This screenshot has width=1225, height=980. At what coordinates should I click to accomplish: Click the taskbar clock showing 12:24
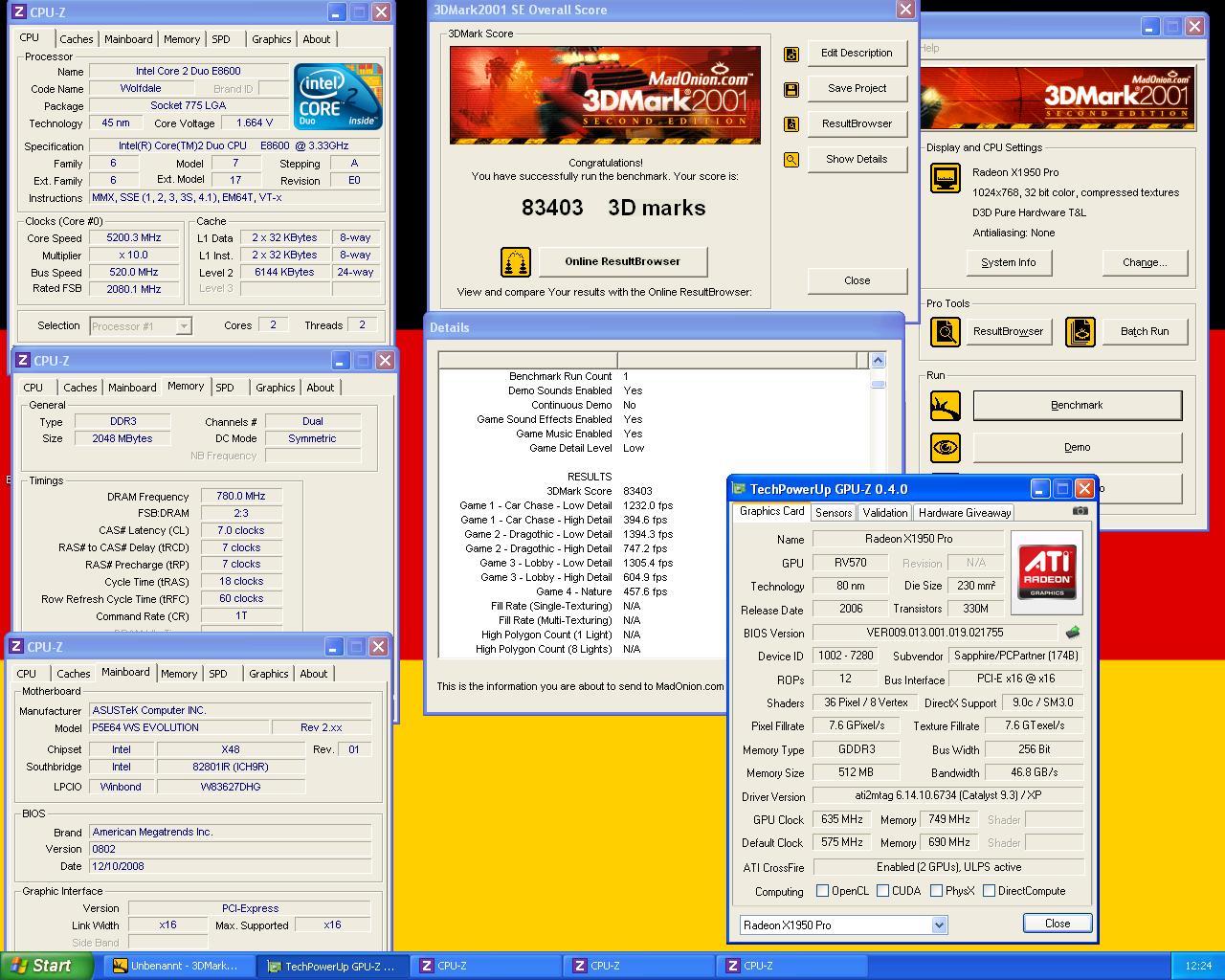click(1197, 967)
